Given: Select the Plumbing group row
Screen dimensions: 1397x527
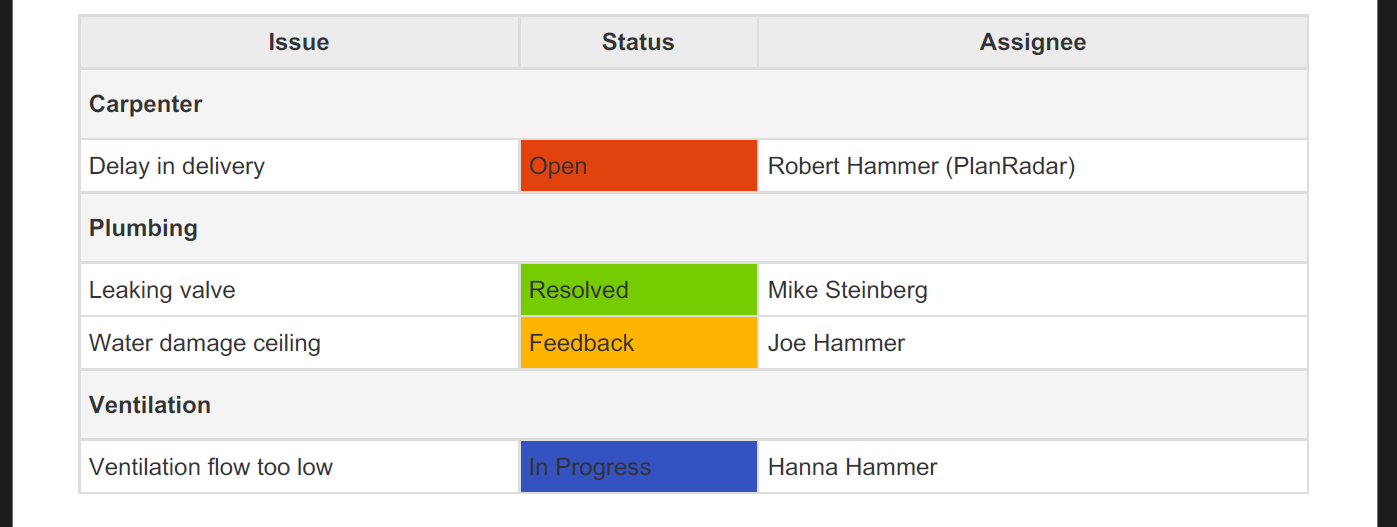Looking at the screenshot, I should point(693,228).
